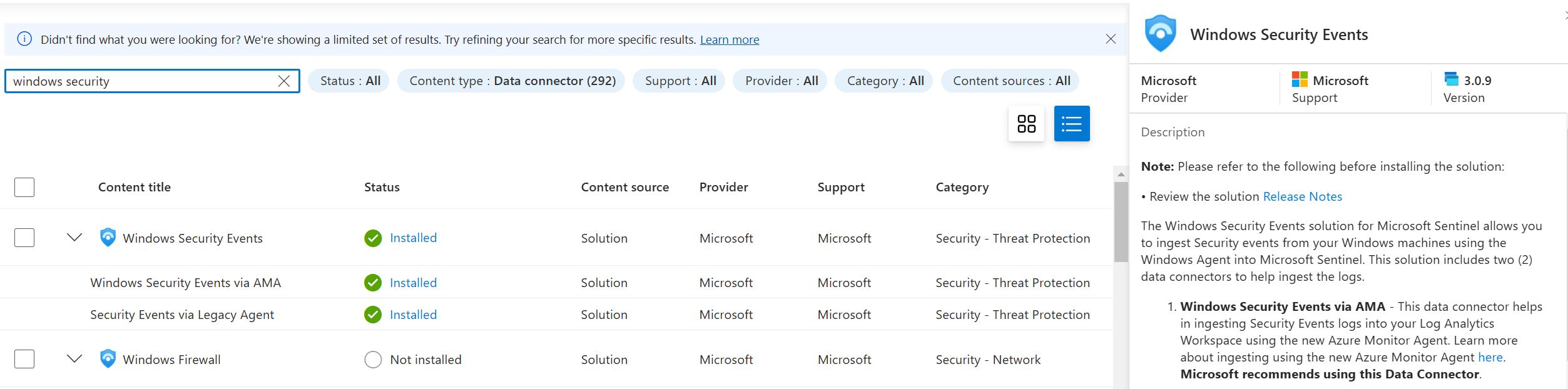
Task: Tick the Windows Security Events row checkbox
Action: 24,238
